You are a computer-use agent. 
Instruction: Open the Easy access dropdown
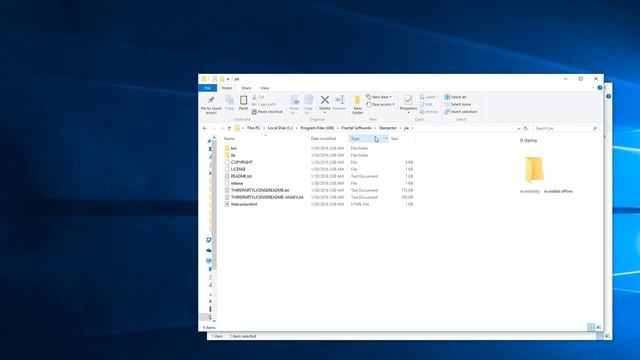coord(381,104)
